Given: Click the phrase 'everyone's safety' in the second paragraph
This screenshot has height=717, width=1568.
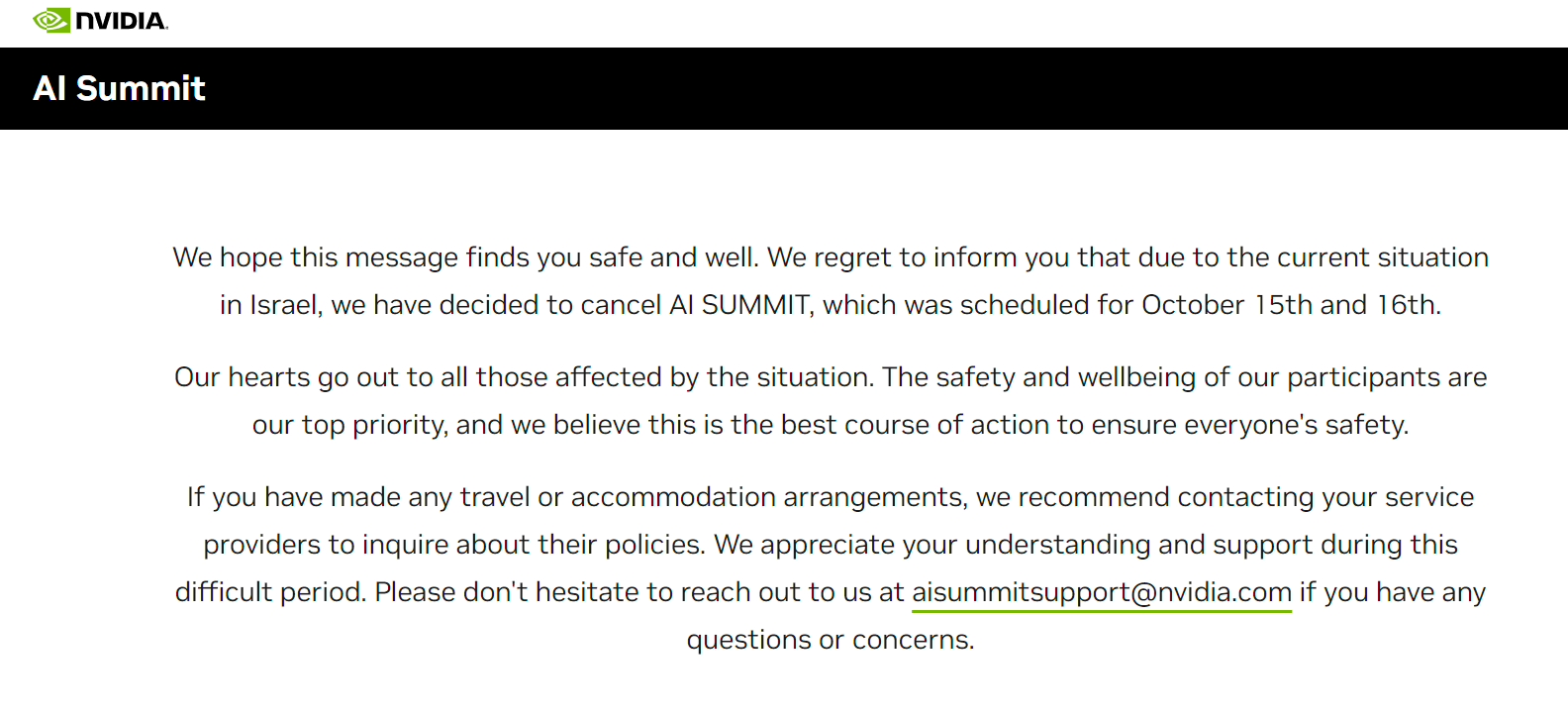Looking at the screenshot, I should [1296, 425].
